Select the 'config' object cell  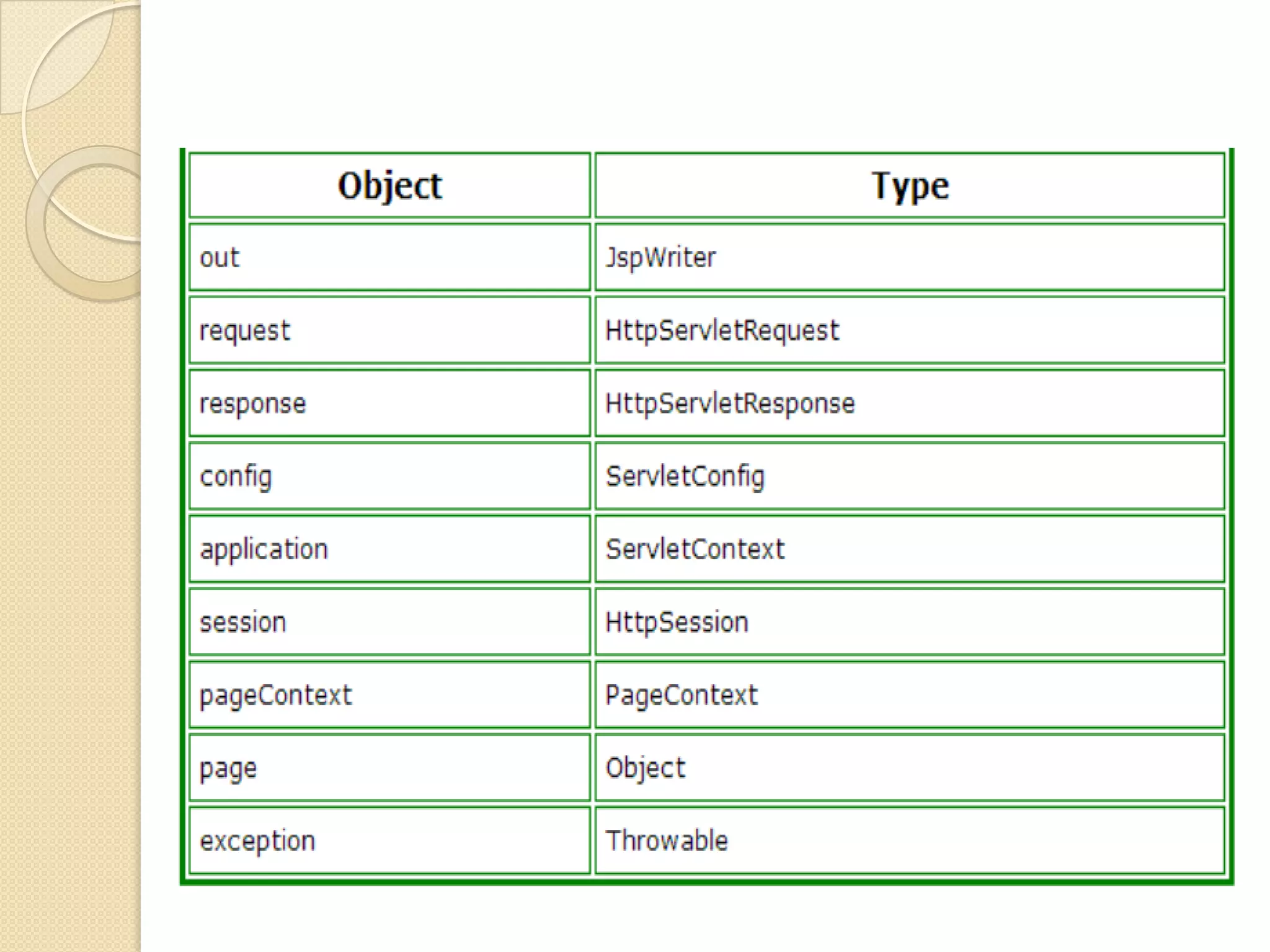(x=236, y=477)
